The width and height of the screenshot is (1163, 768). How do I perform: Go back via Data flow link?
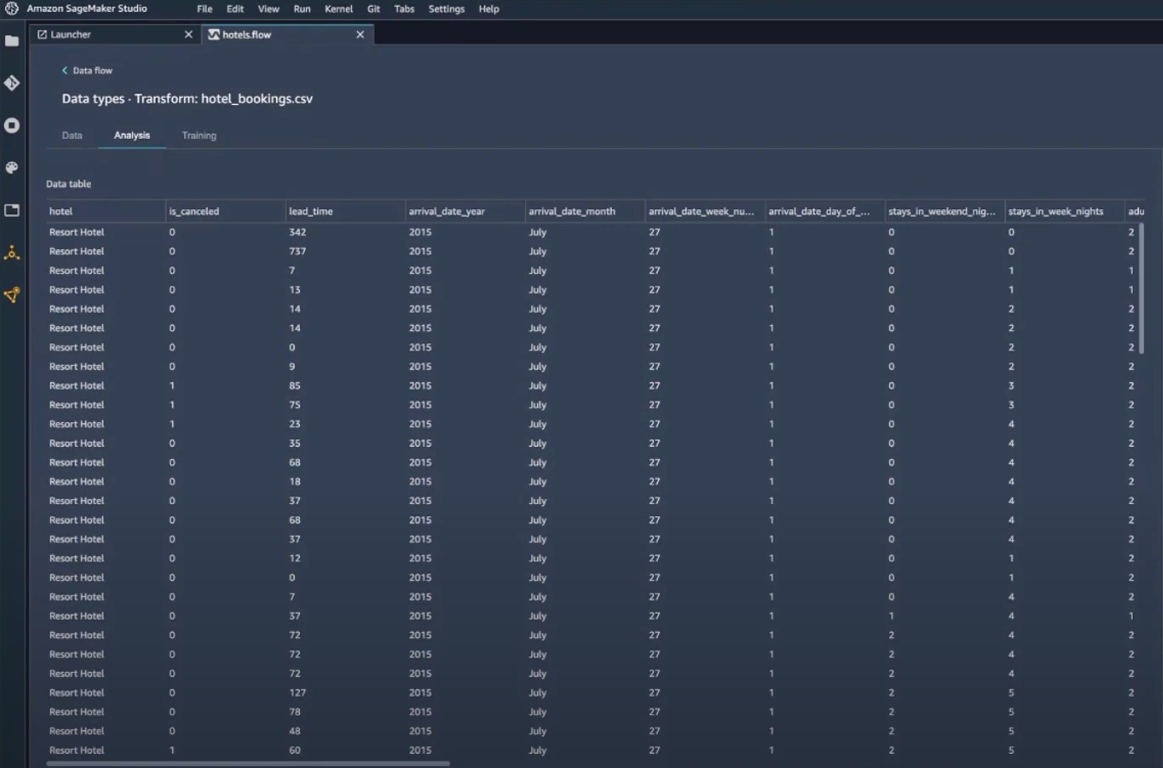point(93,70)
